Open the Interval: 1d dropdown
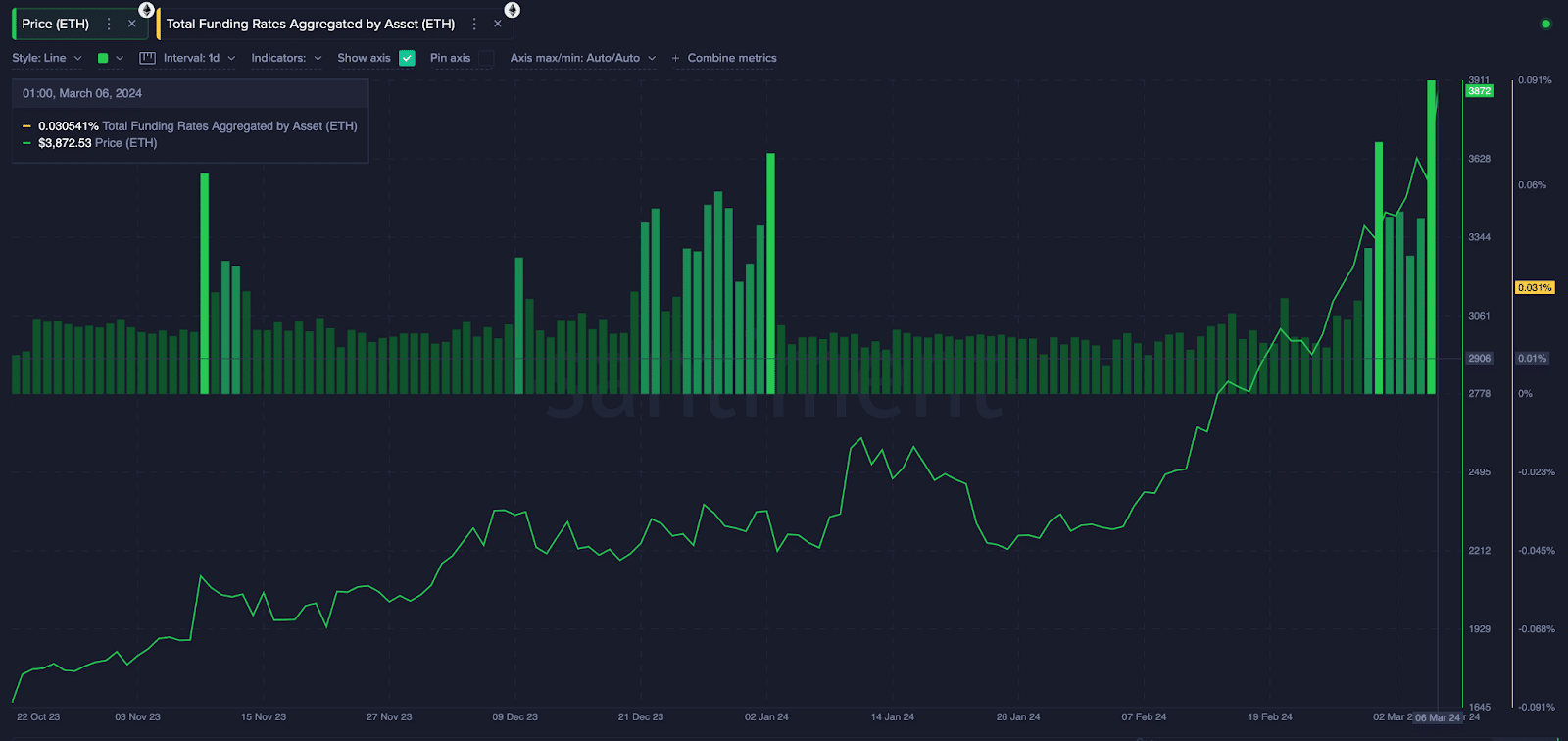The height and width of the screenshot is (741, 1568). (199, 58)
